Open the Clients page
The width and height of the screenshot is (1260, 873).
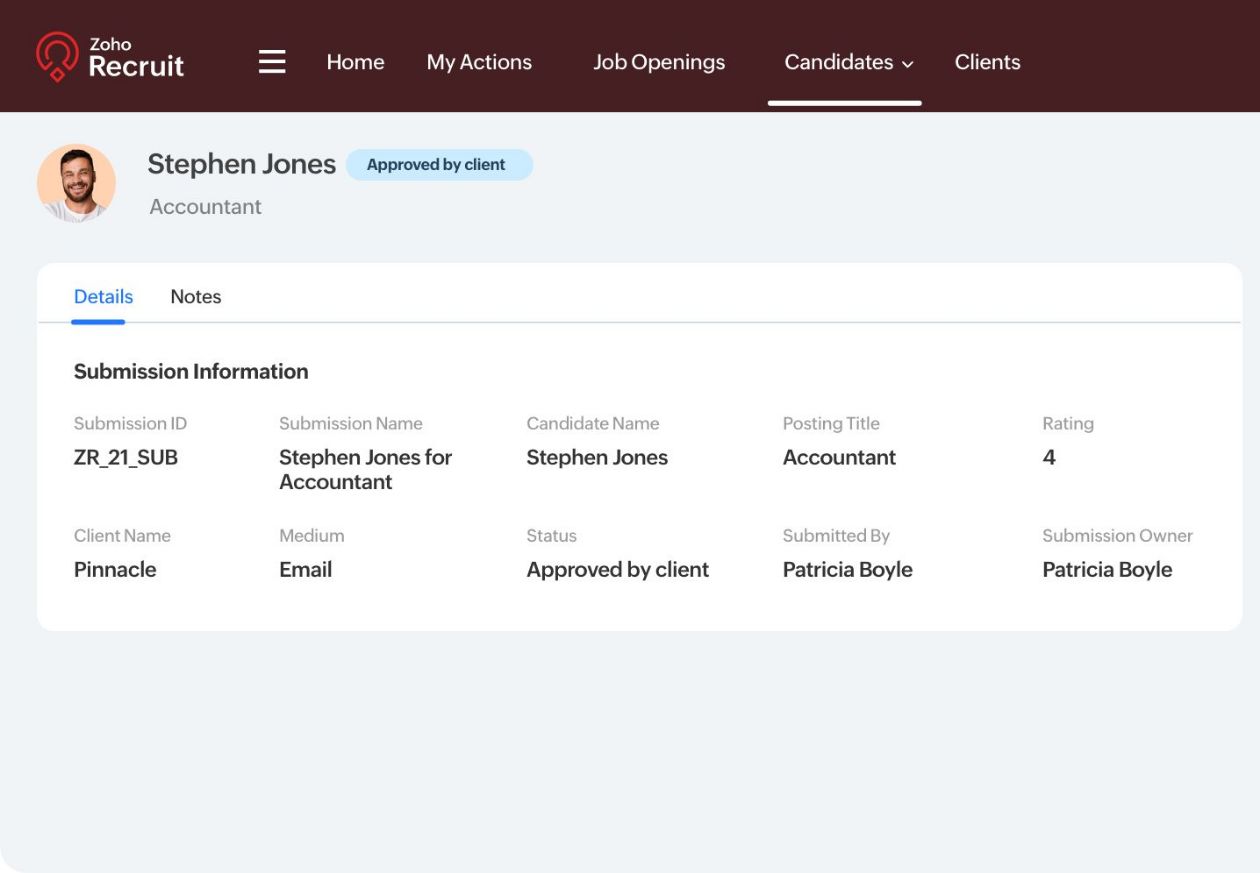987,62
